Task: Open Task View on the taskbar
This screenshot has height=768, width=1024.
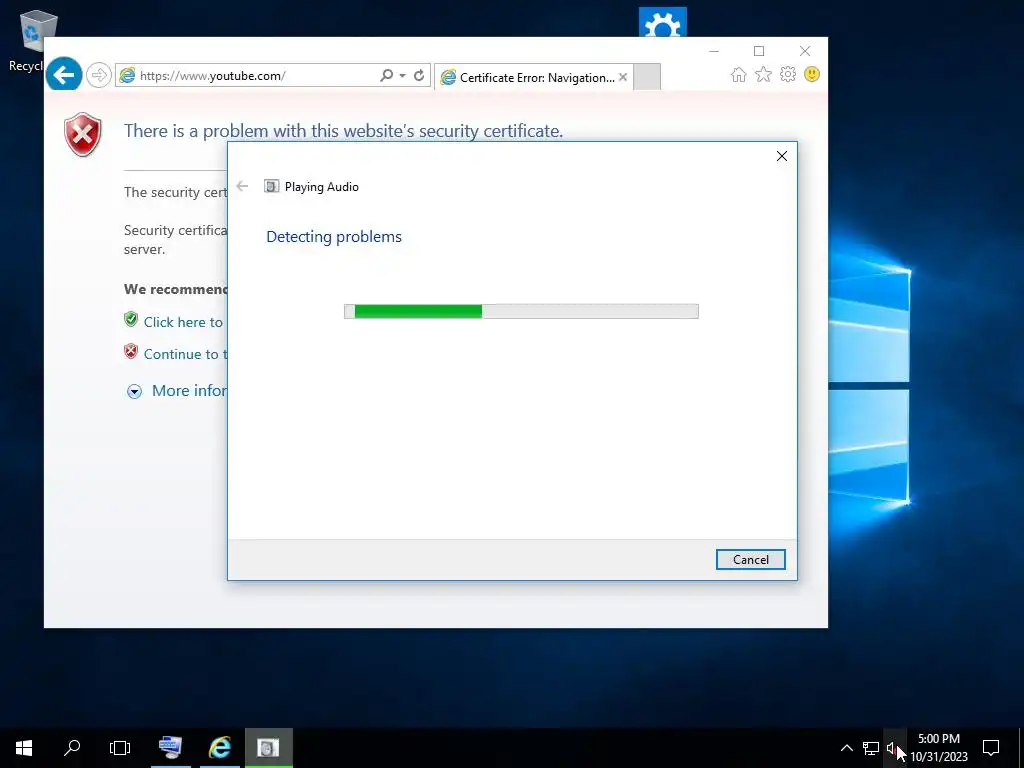Action: coord(120,748)
